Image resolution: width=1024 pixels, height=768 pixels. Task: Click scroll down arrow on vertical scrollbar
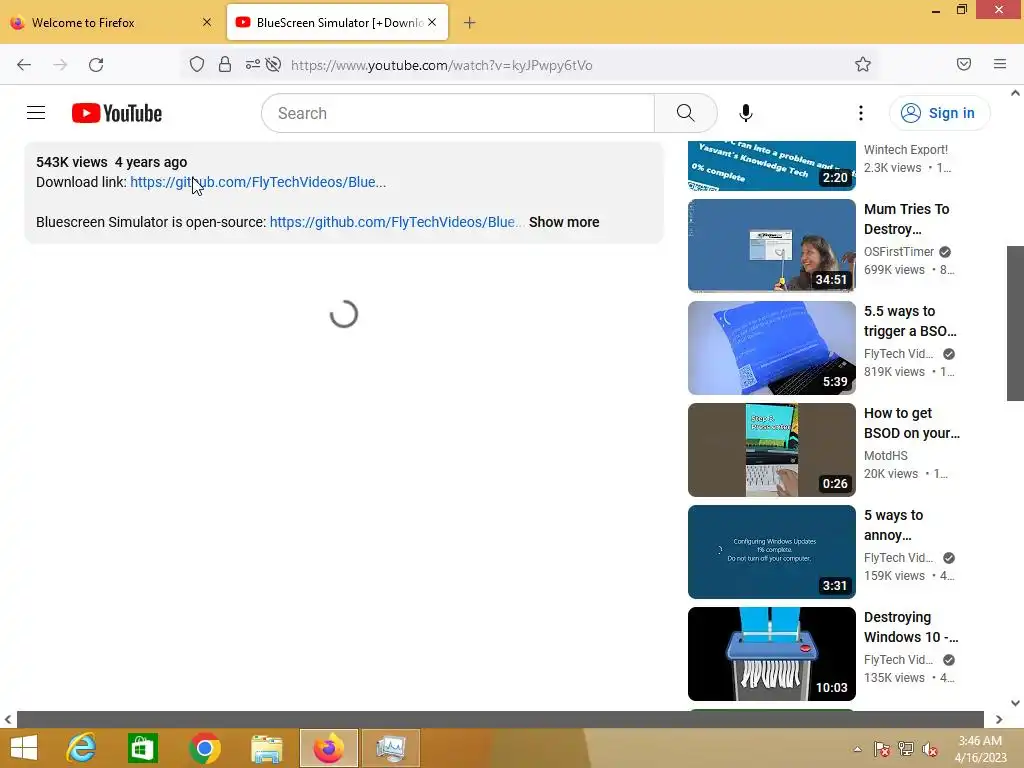(x=1015, y=703)
